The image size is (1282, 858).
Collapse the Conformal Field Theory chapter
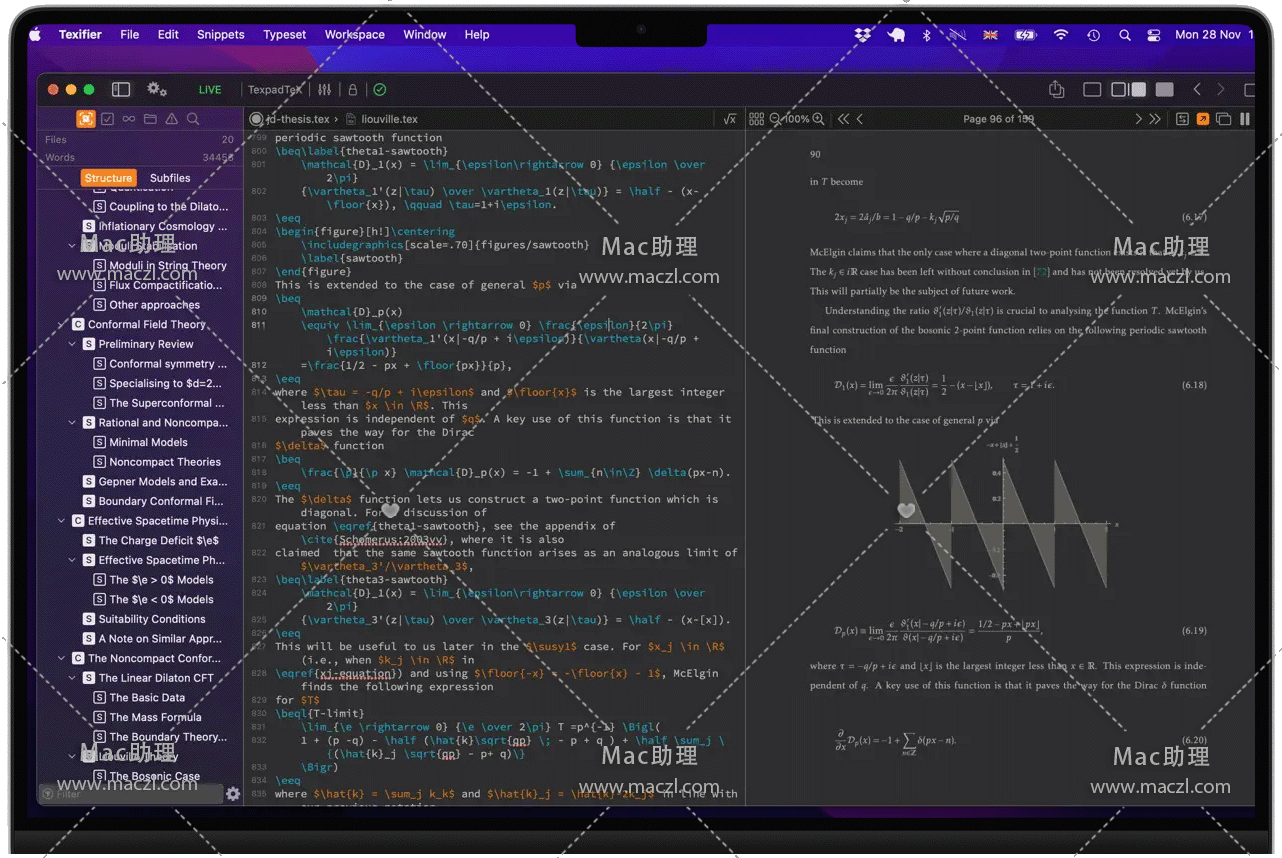pos(62,325)
